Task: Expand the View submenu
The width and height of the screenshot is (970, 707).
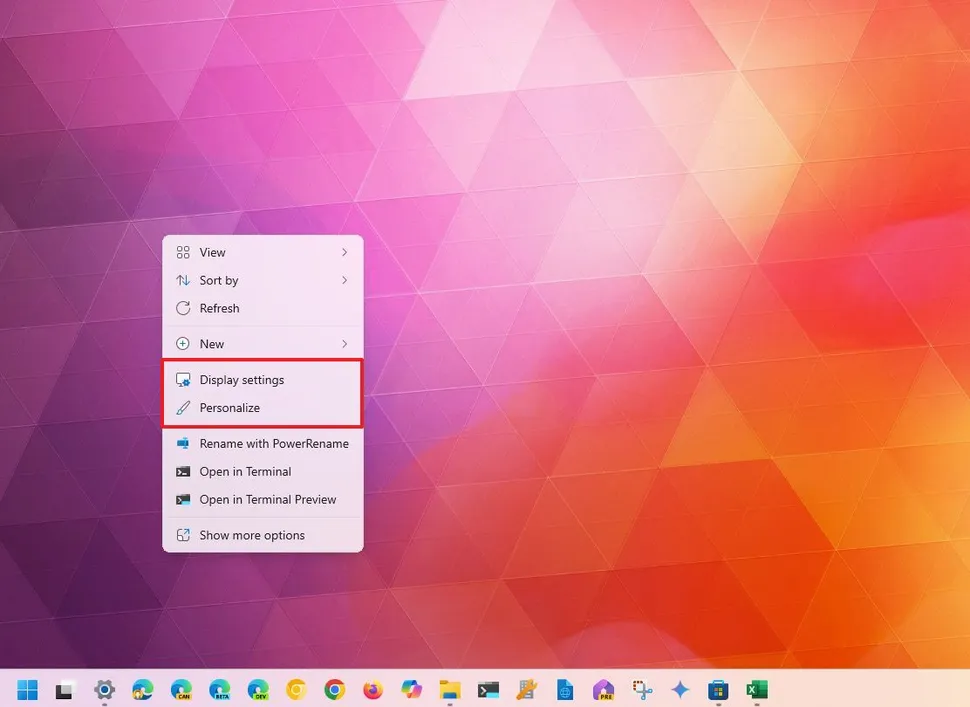Action: (x=262, y=252)
